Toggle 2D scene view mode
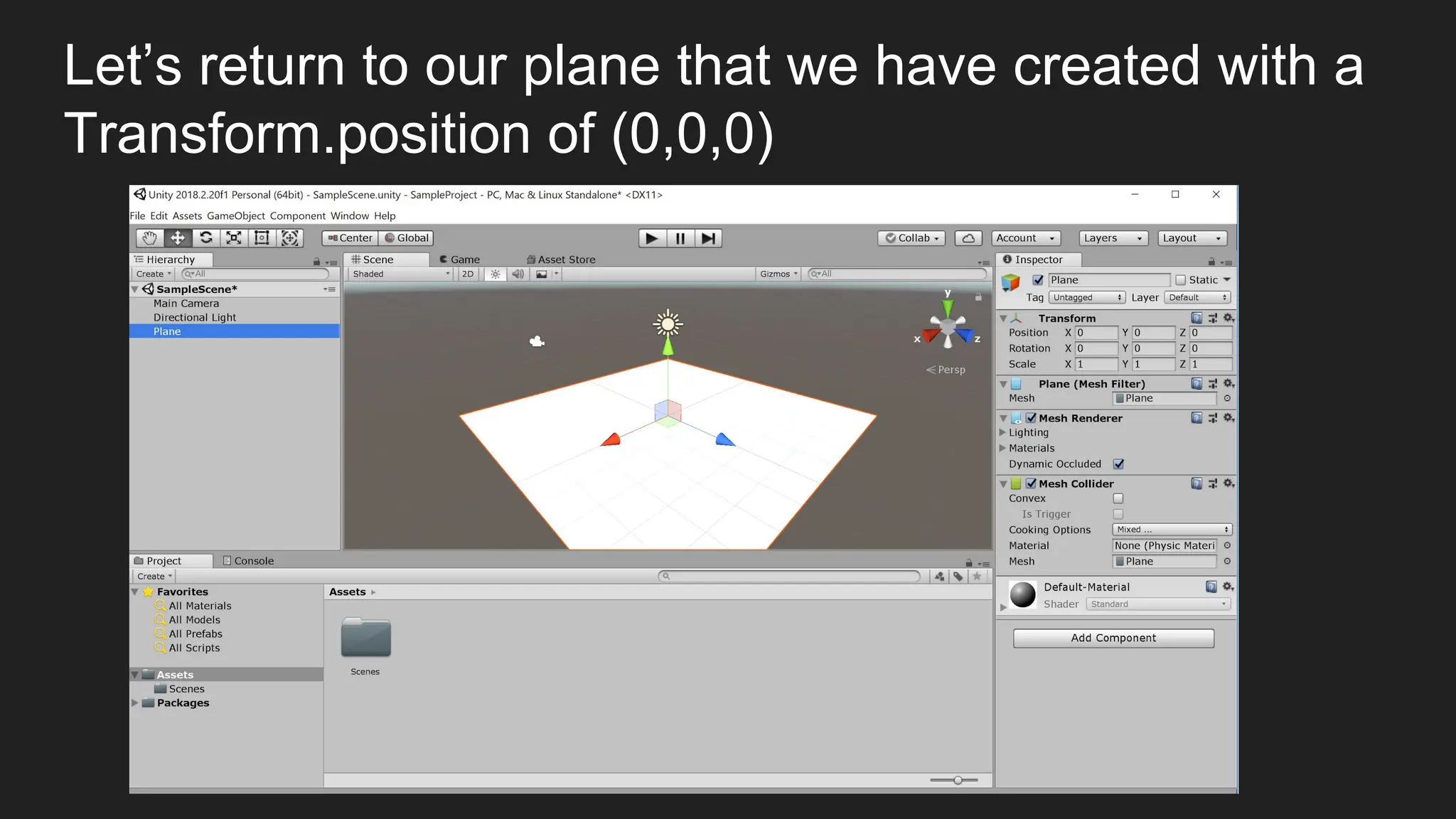Screen dimensions: 1456x819 (x=467, y=274)
